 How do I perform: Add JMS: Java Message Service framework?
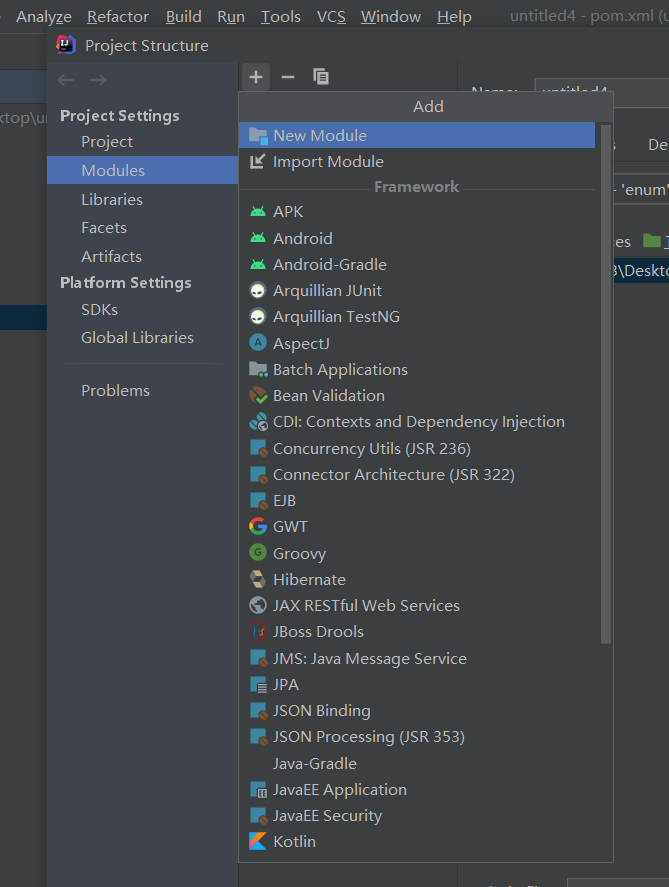pyautogui.click(x=417, y=658)
